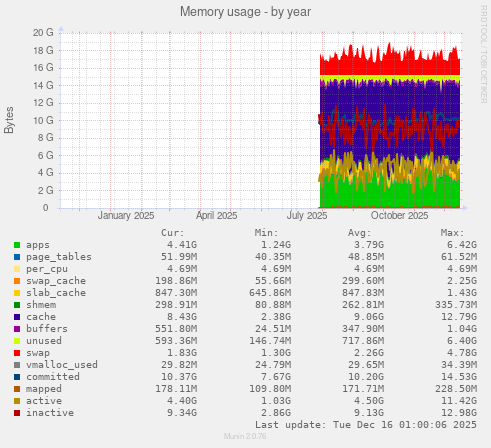Select the 'slab_cache' legend label
This screenshot has height=448, width=491.
(x=56, y=293)
